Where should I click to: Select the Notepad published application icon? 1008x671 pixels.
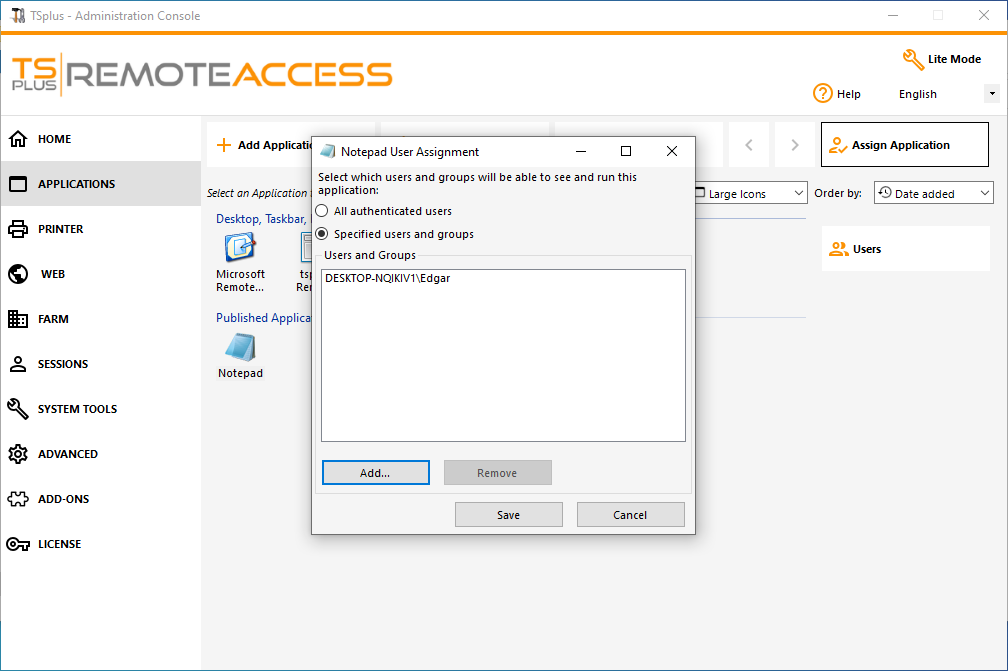coord(240,352)
